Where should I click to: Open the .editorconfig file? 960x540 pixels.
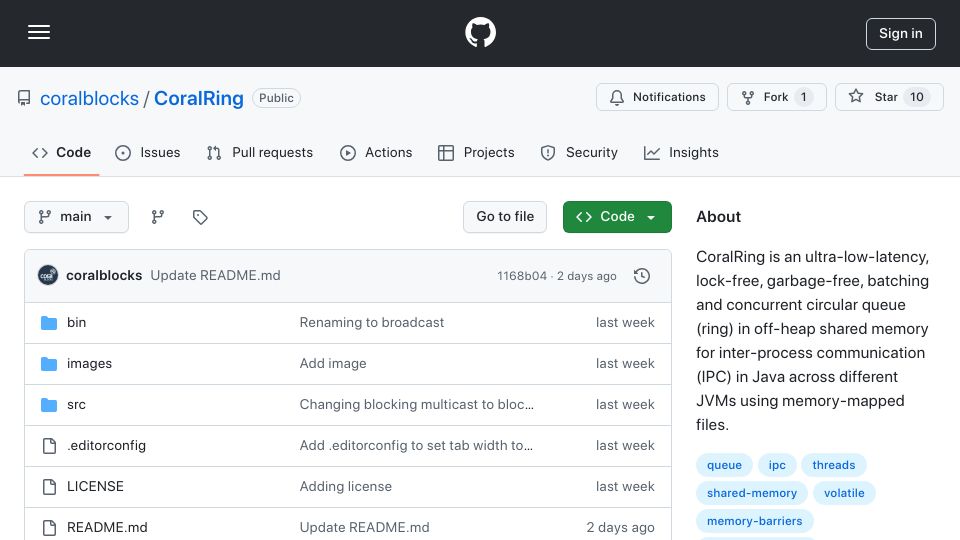[107, 446]
